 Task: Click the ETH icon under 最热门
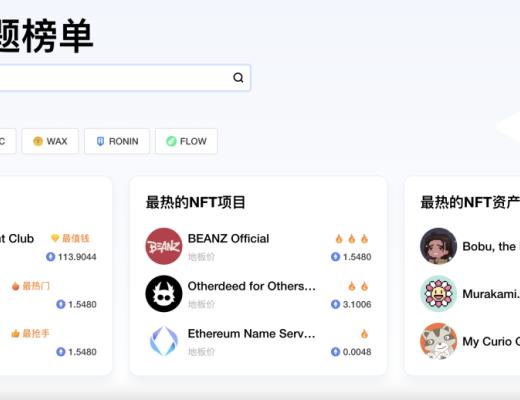pos(61,304)
